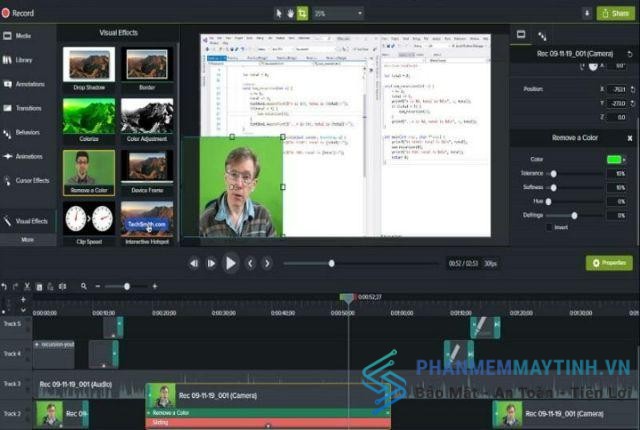Screen dimensions: 640x430
Task: Click the Cut scissors icon
Action: [x=27, y=286]
